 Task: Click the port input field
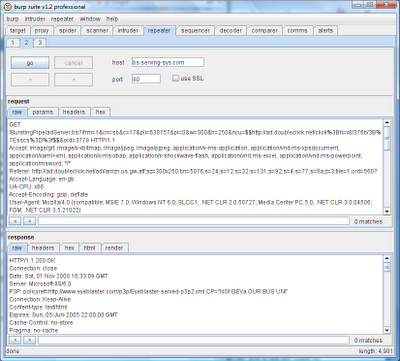coord(146,79)
